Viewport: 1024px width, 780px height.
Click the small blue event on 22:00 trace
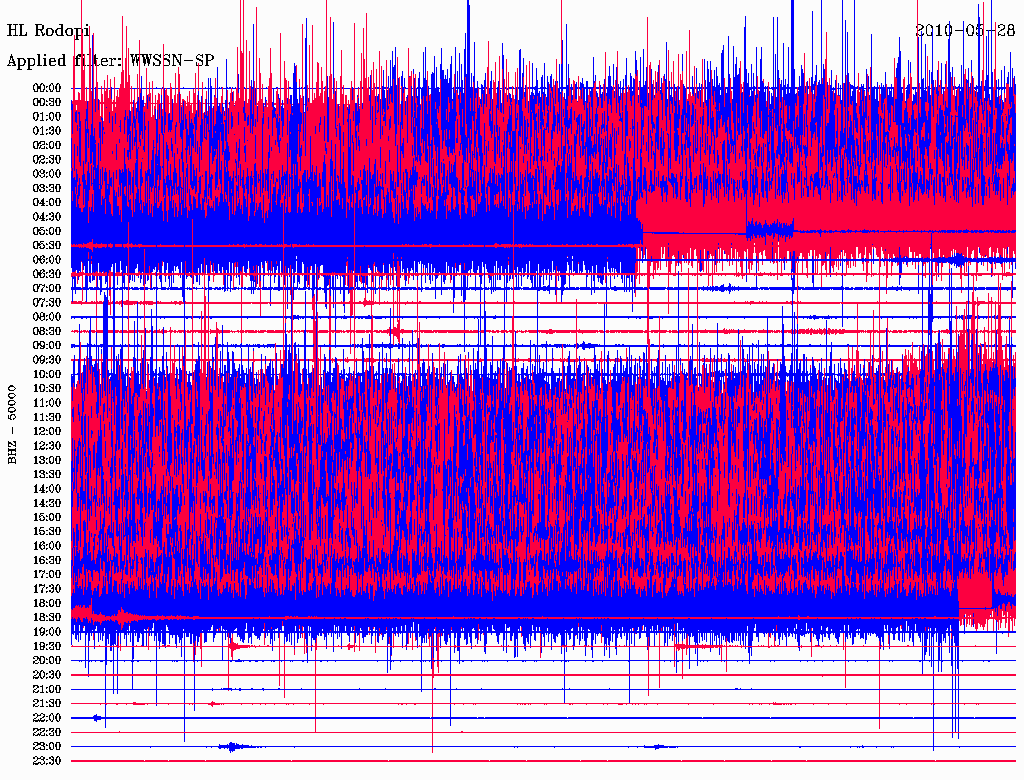97,718
